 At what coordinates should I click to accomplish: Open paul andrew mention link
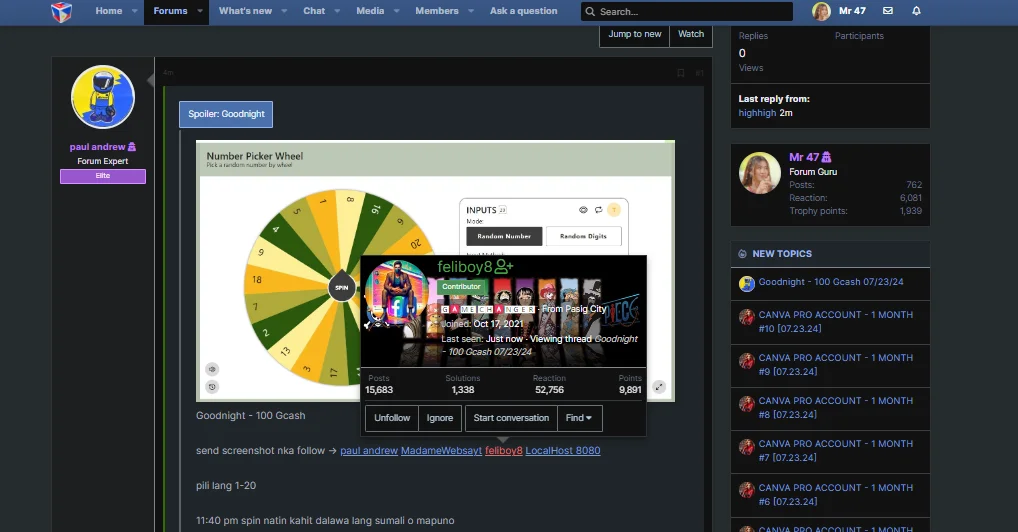(x=369, y=451)
